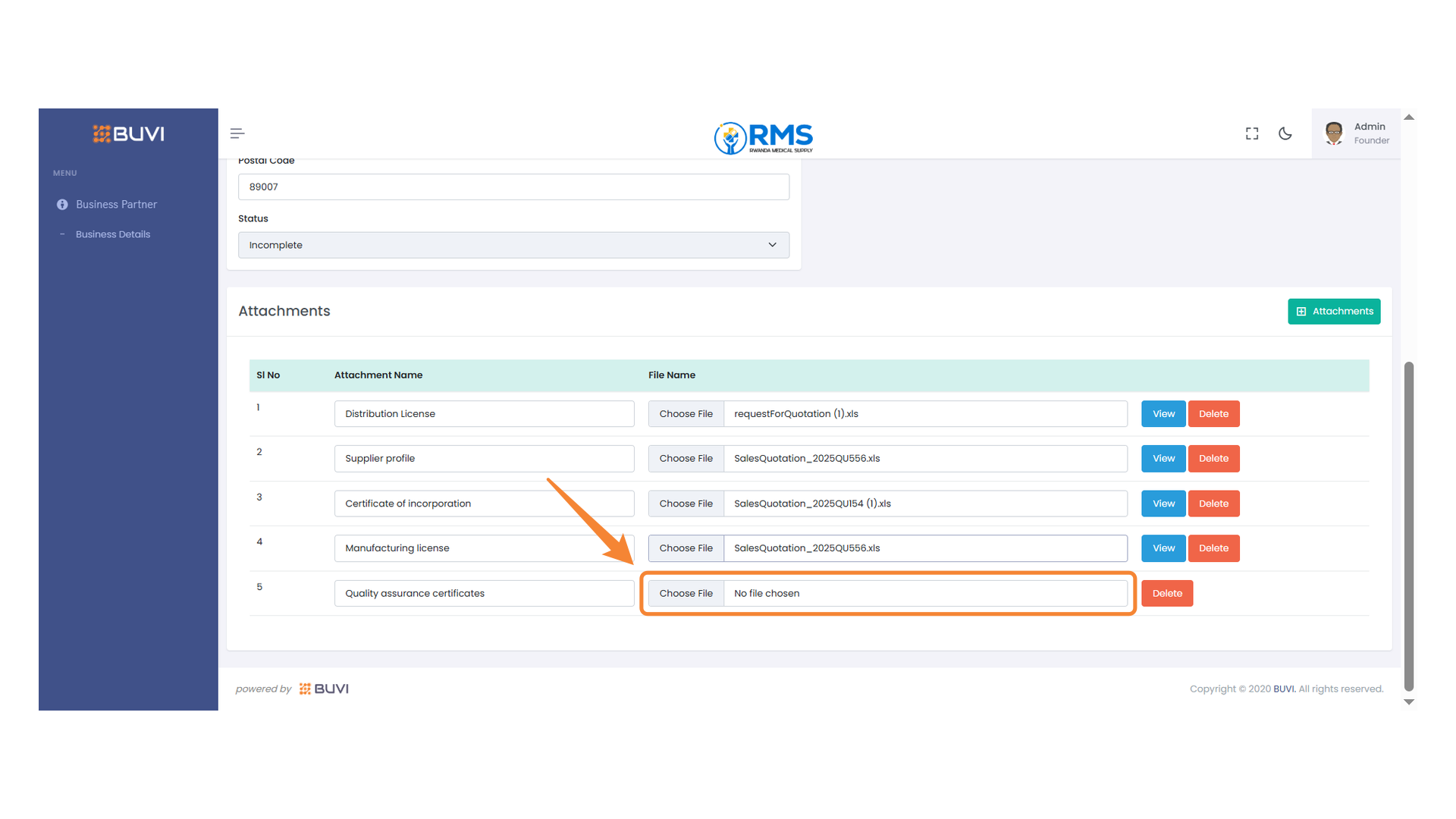This screenshot has height=819, width=1456.
Task: Click the plus icon on the Attachments button
Action: [1301, 311]
